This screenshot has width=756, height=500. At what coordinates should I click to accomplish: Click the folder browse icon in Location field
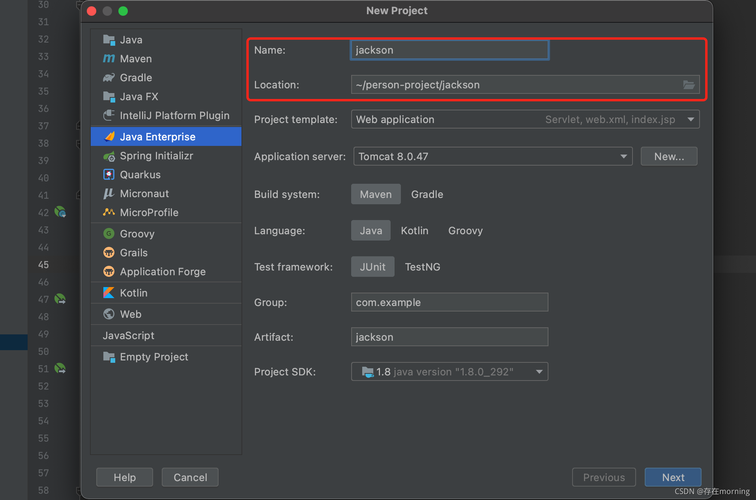click(689, 85)
